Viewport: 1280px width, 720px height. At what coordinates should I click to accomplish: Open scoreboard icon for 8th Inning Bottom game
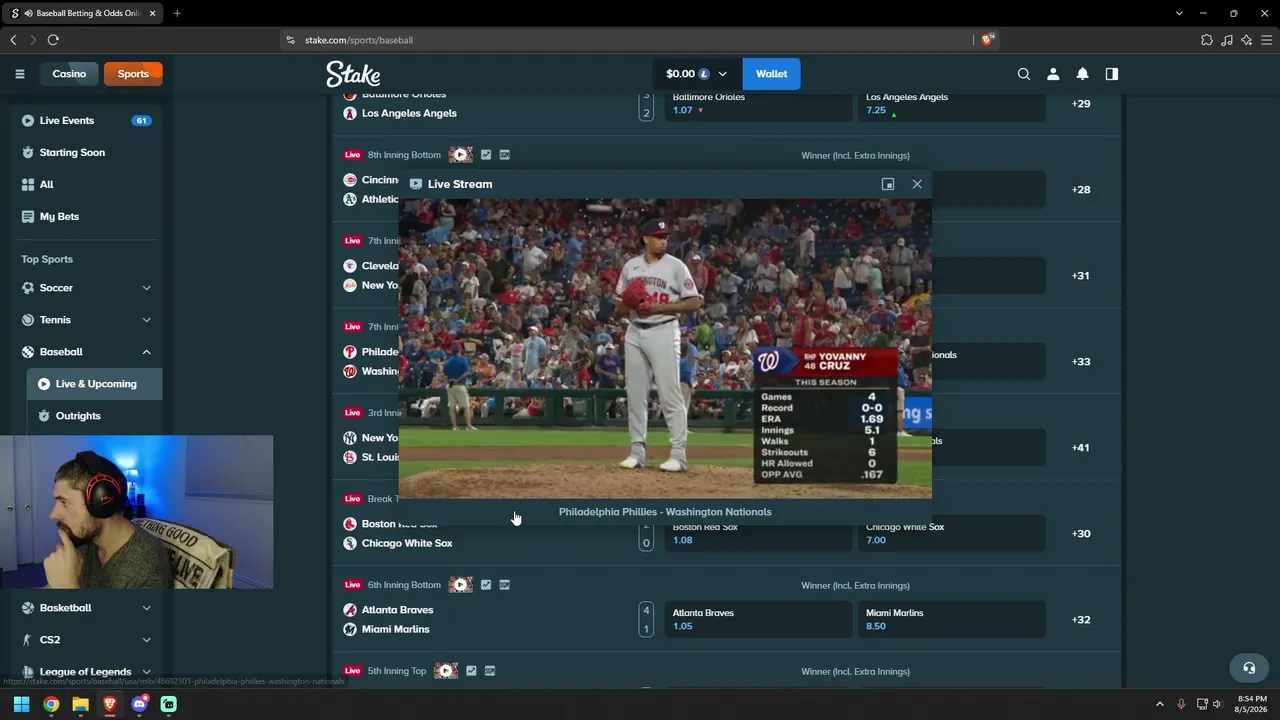click(x=505, y=155)
